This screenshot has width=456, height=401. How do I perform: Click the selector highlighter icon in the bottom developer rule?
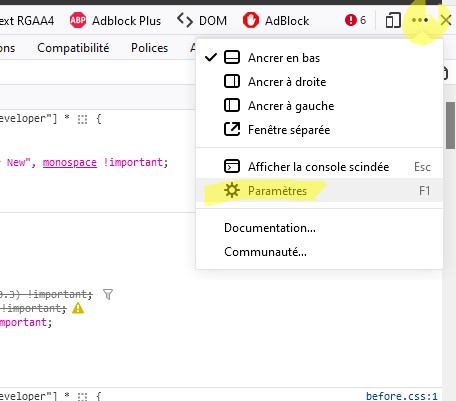(82, 396)
